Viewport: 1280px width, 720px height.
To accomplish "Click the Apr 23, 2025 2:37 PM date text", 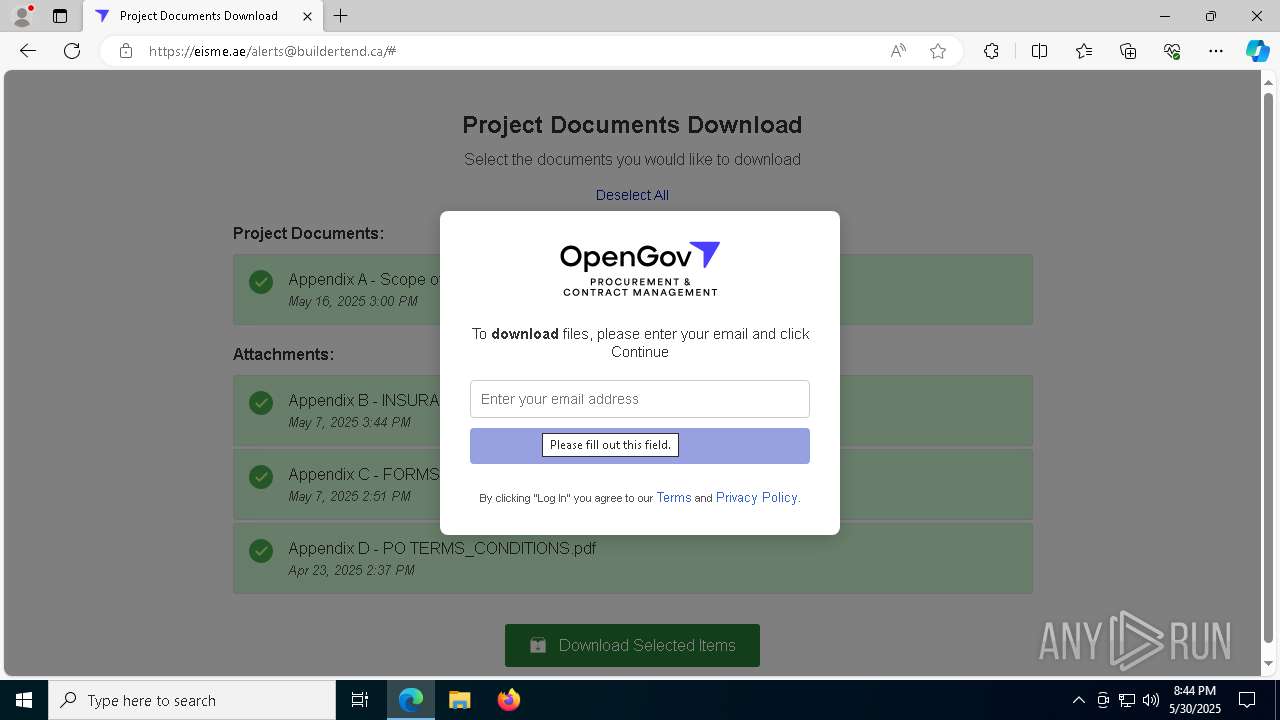I will click(351, 570).
